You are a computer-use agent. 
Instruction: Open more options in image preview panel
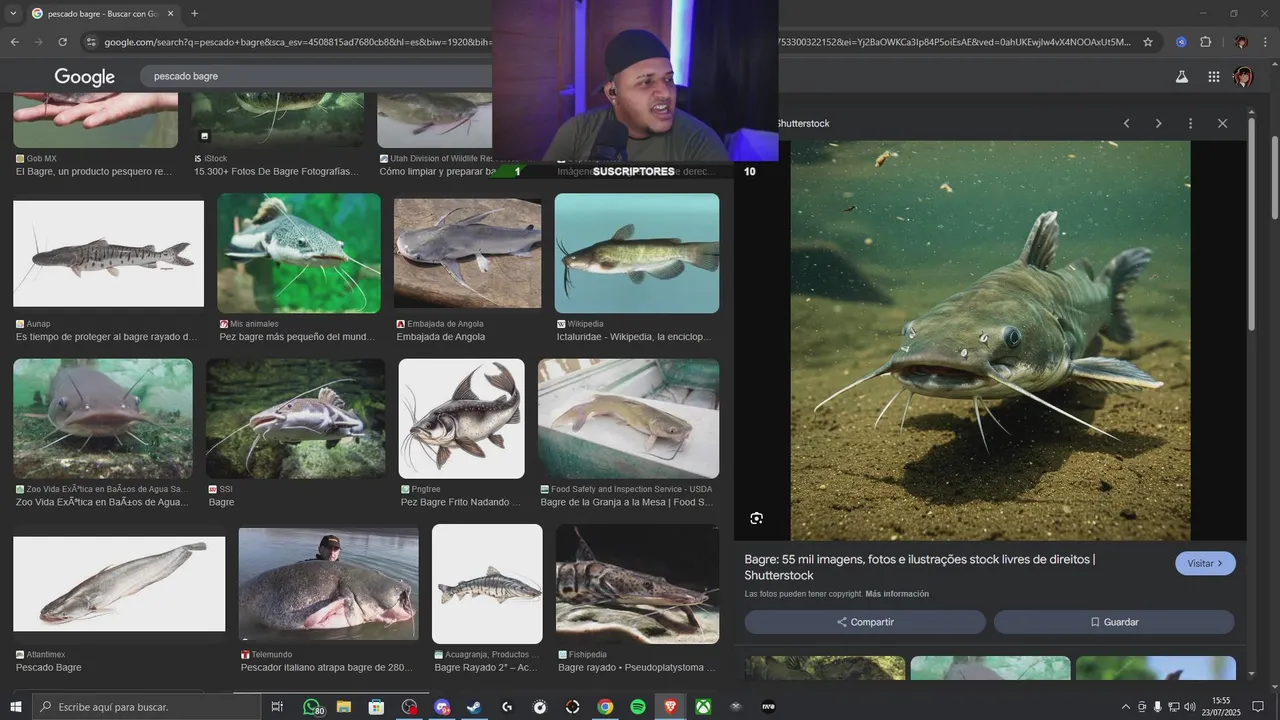coord(1190,123)
